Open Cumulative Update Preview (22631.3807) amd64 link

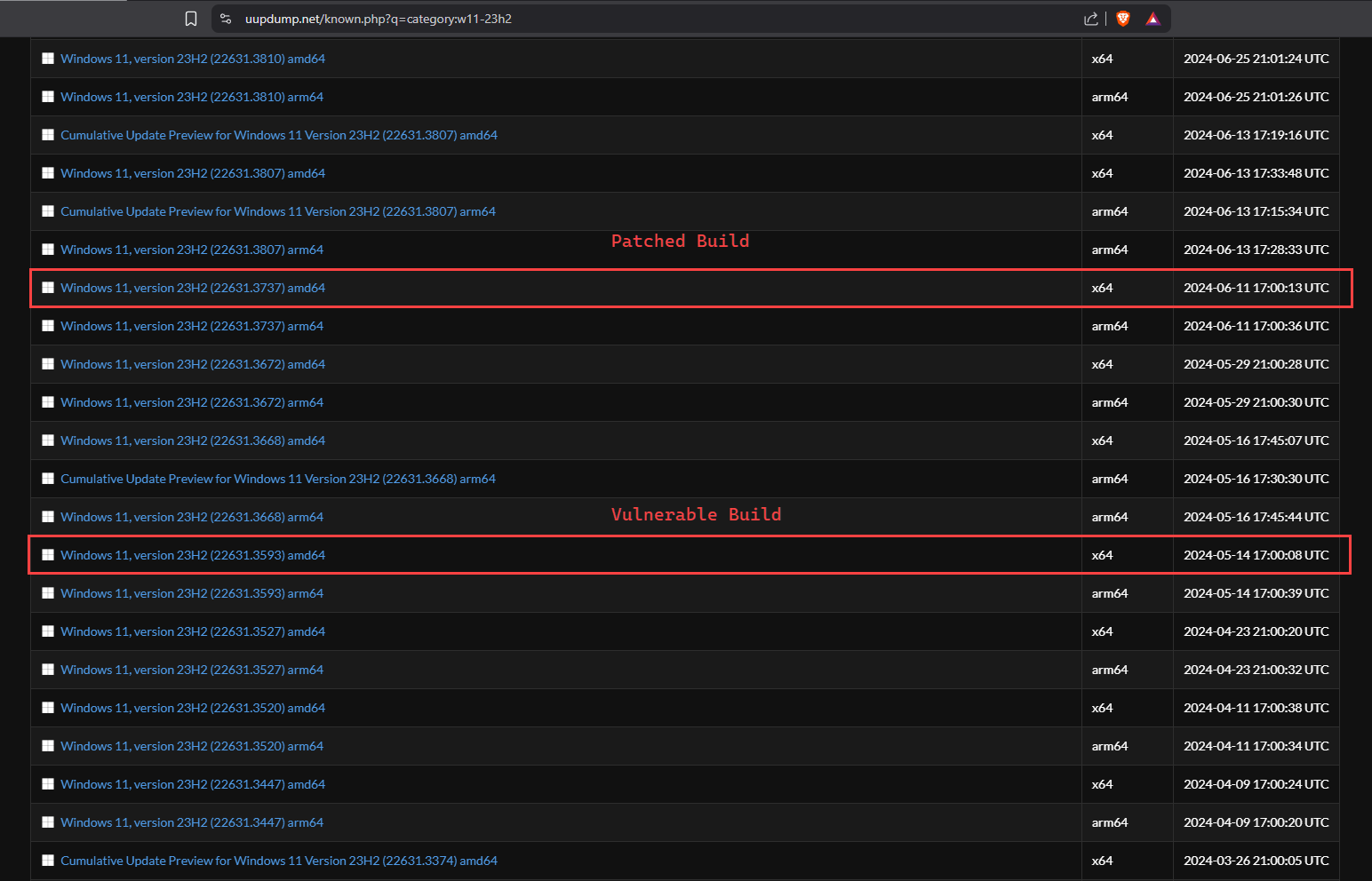tap(279, 135)
